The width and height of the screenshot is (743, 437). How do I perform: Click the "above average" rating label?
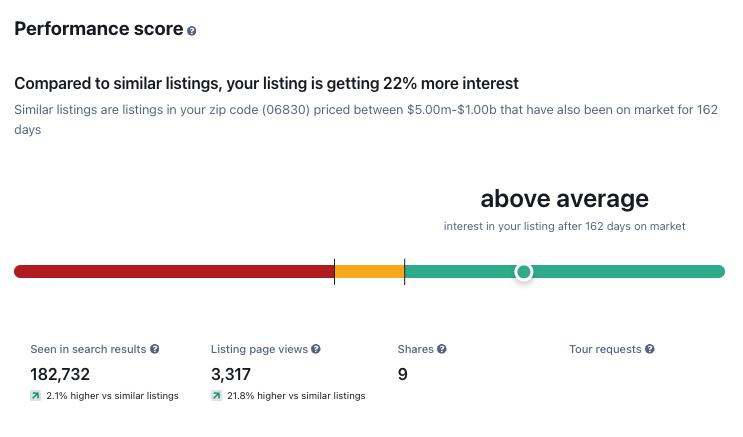tap(564, 199)
